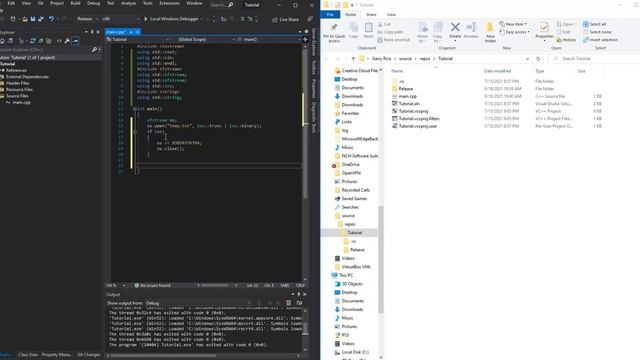The image size is (640, 360).
Task: Select OneDrive in File Explorer navigation pane
Action: (x=350, y=164)
